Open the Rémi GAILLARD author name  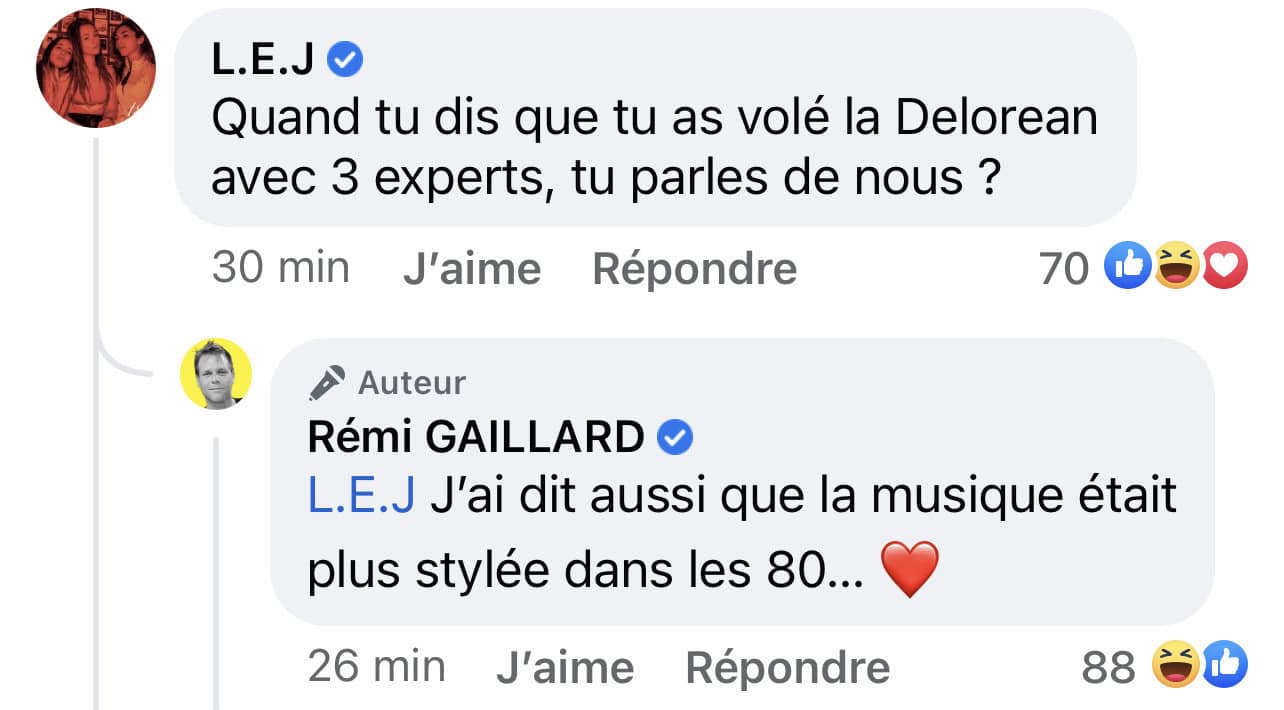pos(476,437)
